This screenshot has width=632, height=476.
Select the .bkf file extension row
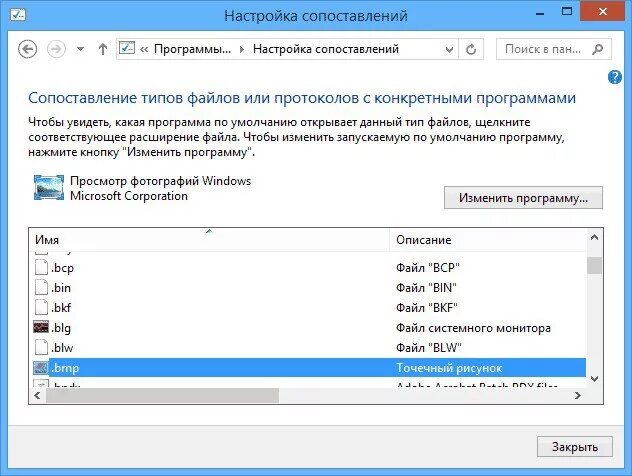point(308,308)
